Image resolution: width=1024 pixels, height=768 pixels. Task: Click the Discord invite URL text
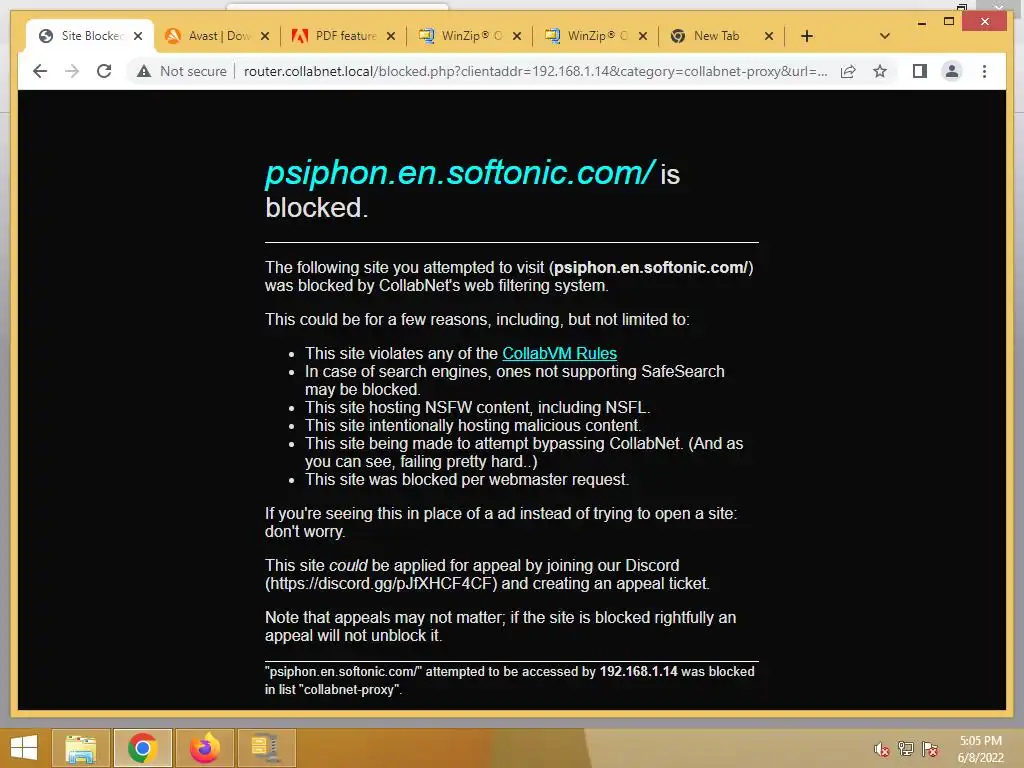[381, 583]
